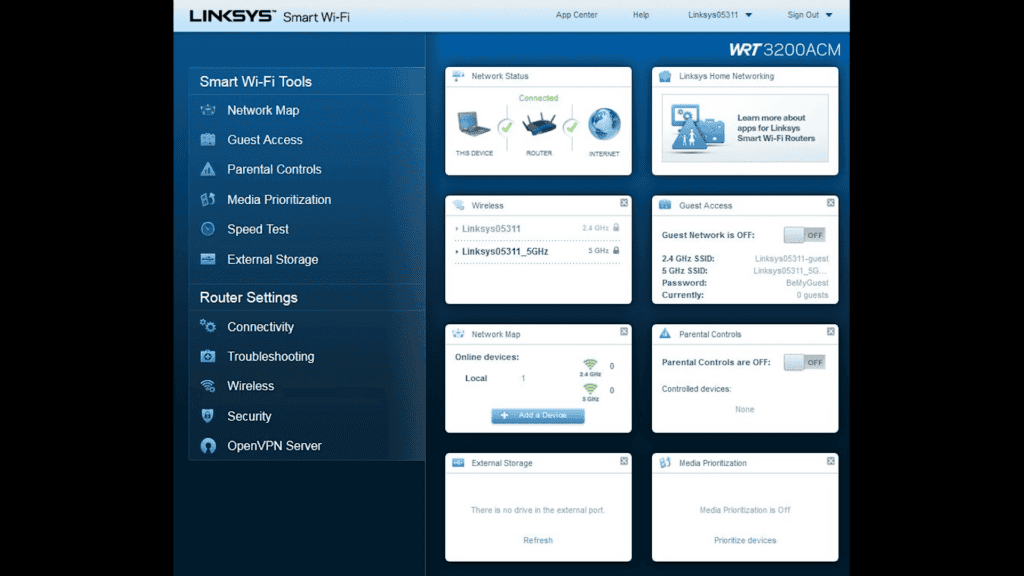This screenshot has width=1024, height=576.
Task: Refresh the External Storage widget
Action: pyautogui.click(x=538, y=540)
